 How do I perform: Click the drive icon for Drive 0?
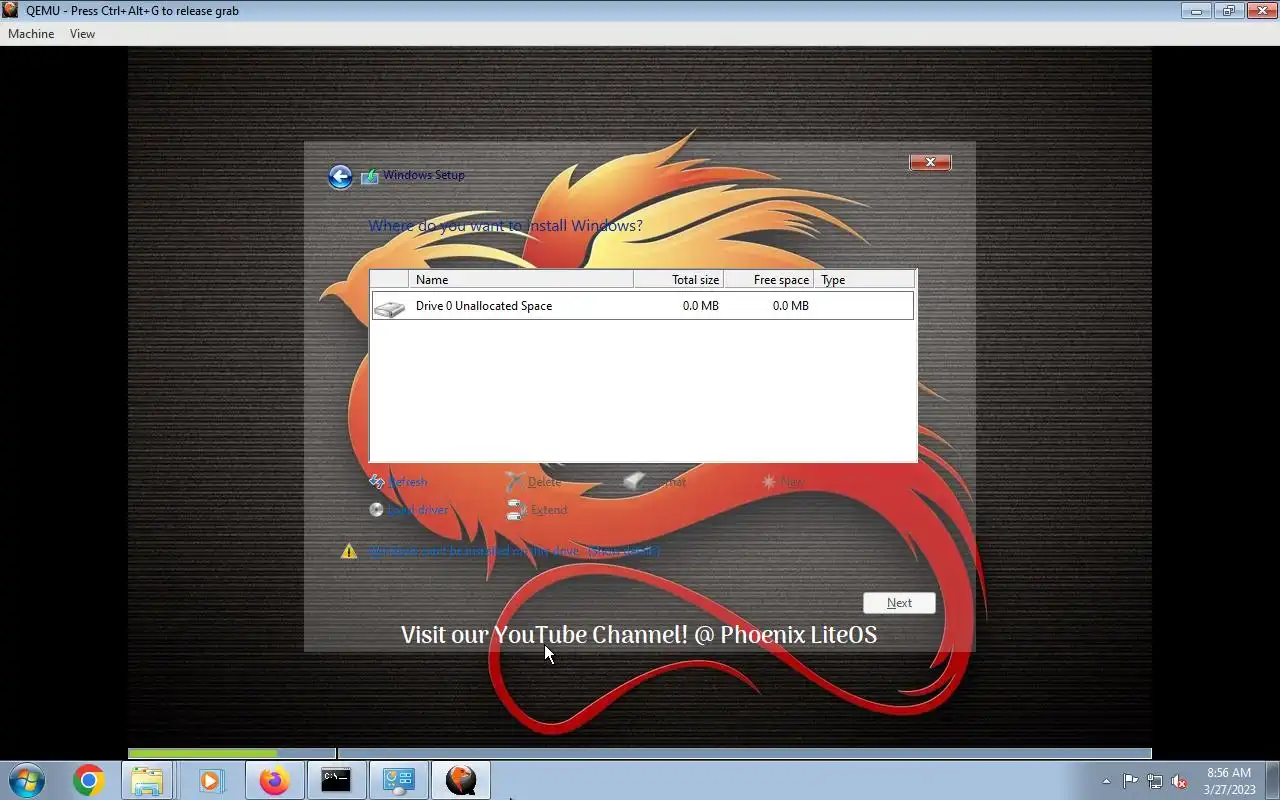point(389,307)
